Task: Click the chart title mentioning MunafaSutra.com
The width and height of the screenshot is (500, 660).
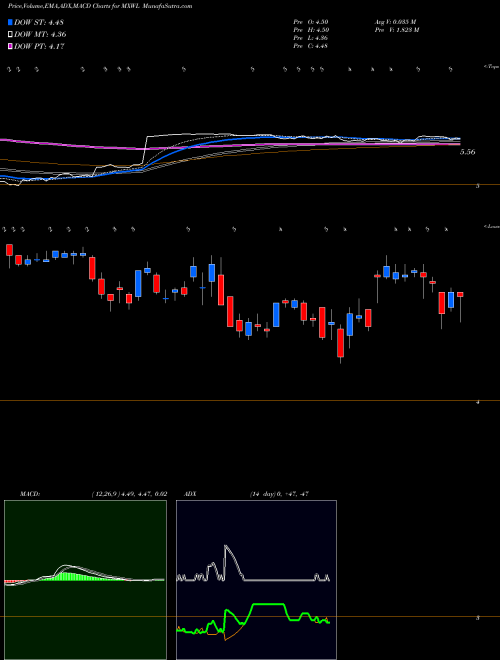Action: click(100, 6)
